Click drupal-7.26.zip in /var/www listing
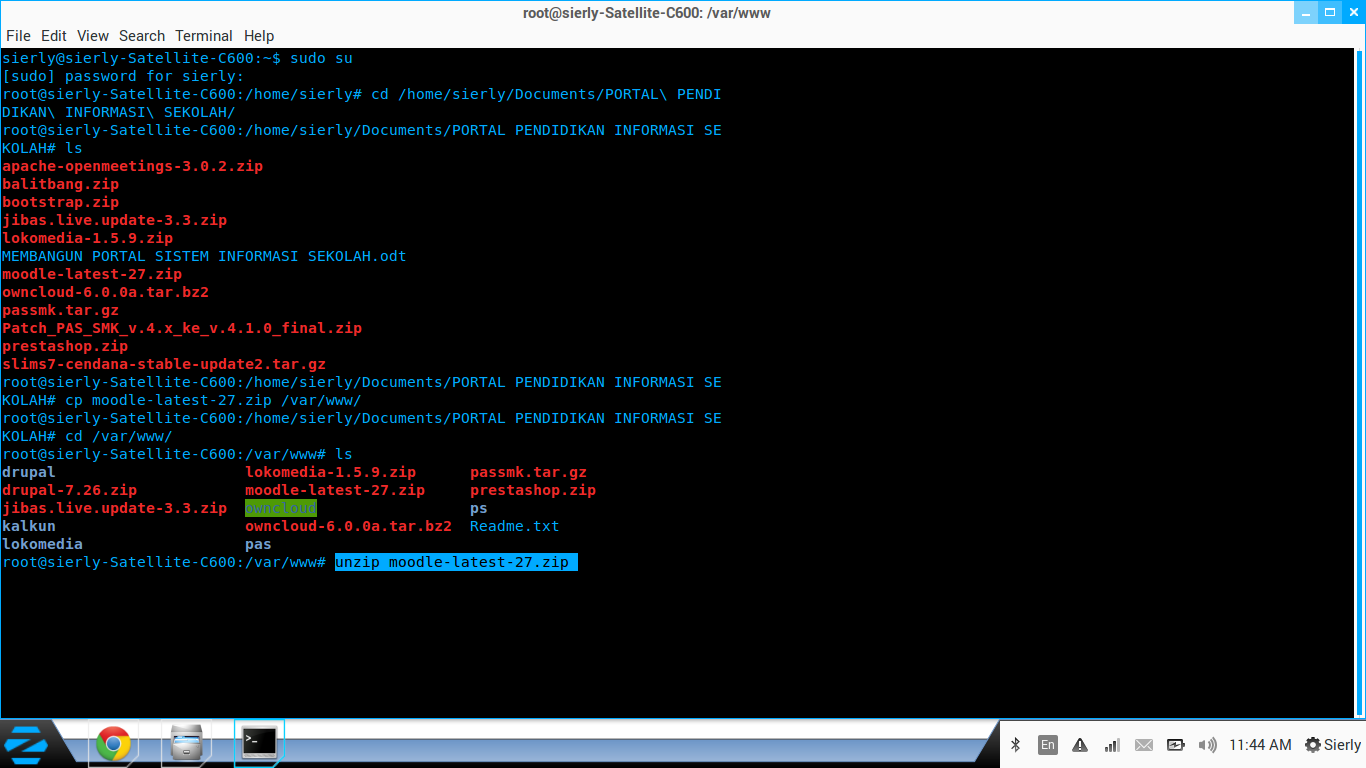This screenshot has width=1366, height=768. click(69, 490)
